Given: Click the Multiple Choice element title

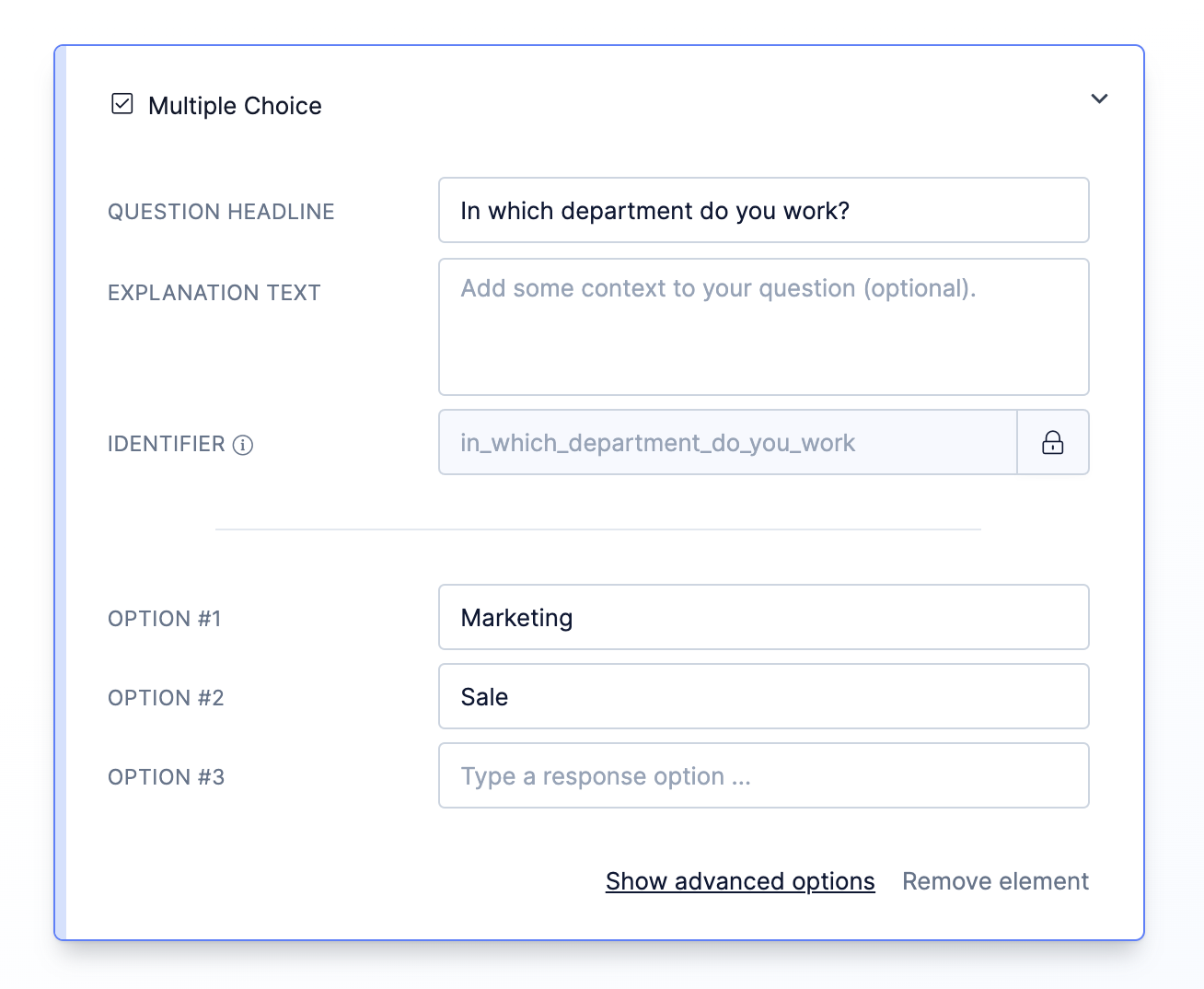Looking at the screenshot, I should pyautogui.click(x=235, y=105).
